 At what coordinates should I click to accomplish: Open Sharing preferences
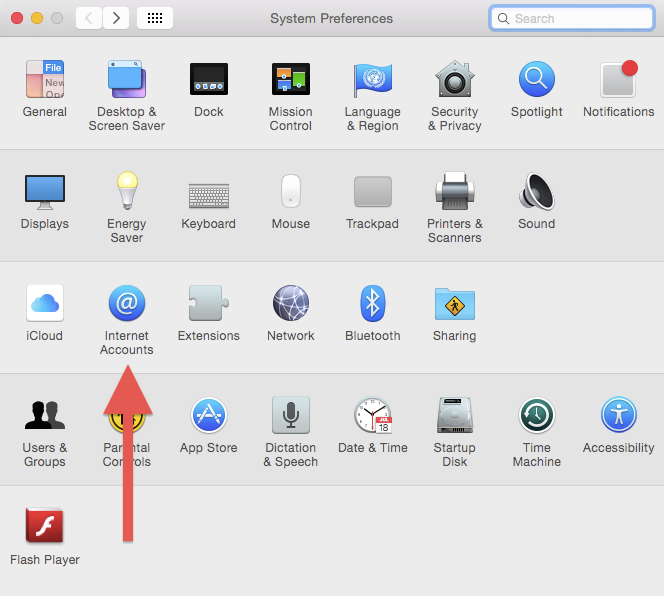[455, 304]
